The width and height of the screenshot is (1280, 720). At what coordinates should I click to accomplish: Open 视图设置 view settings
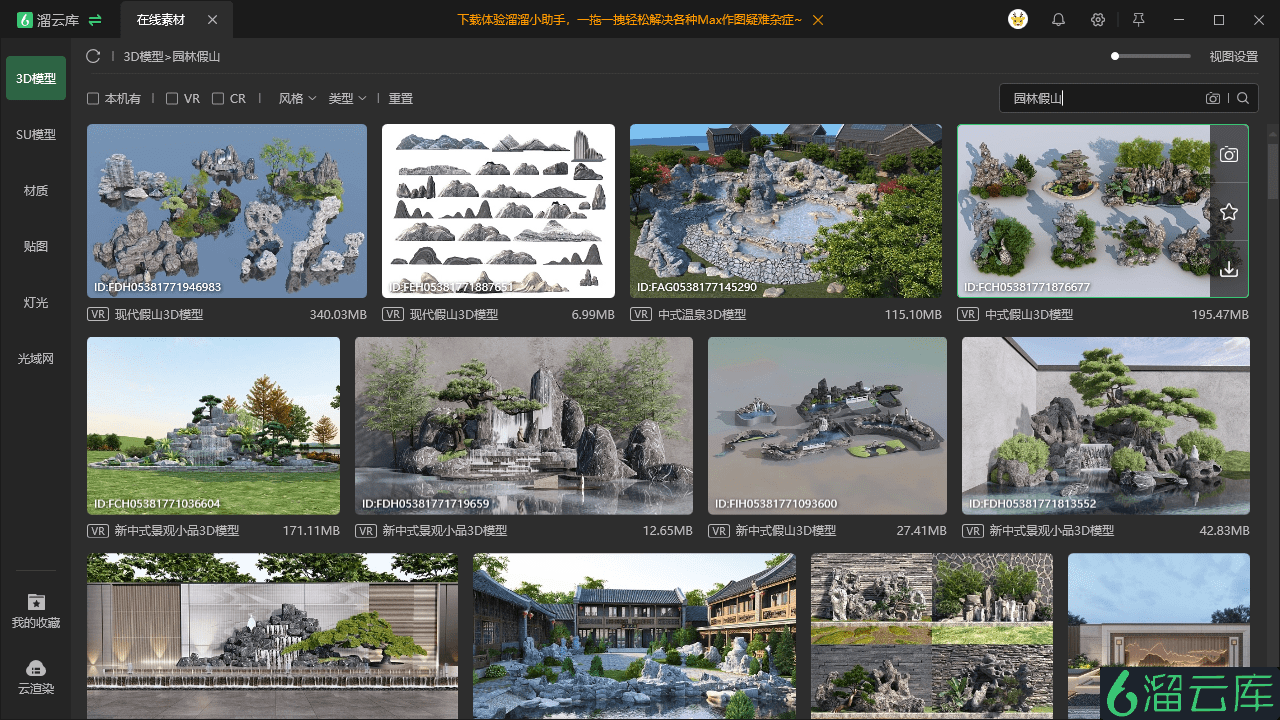pos(1234,57)
